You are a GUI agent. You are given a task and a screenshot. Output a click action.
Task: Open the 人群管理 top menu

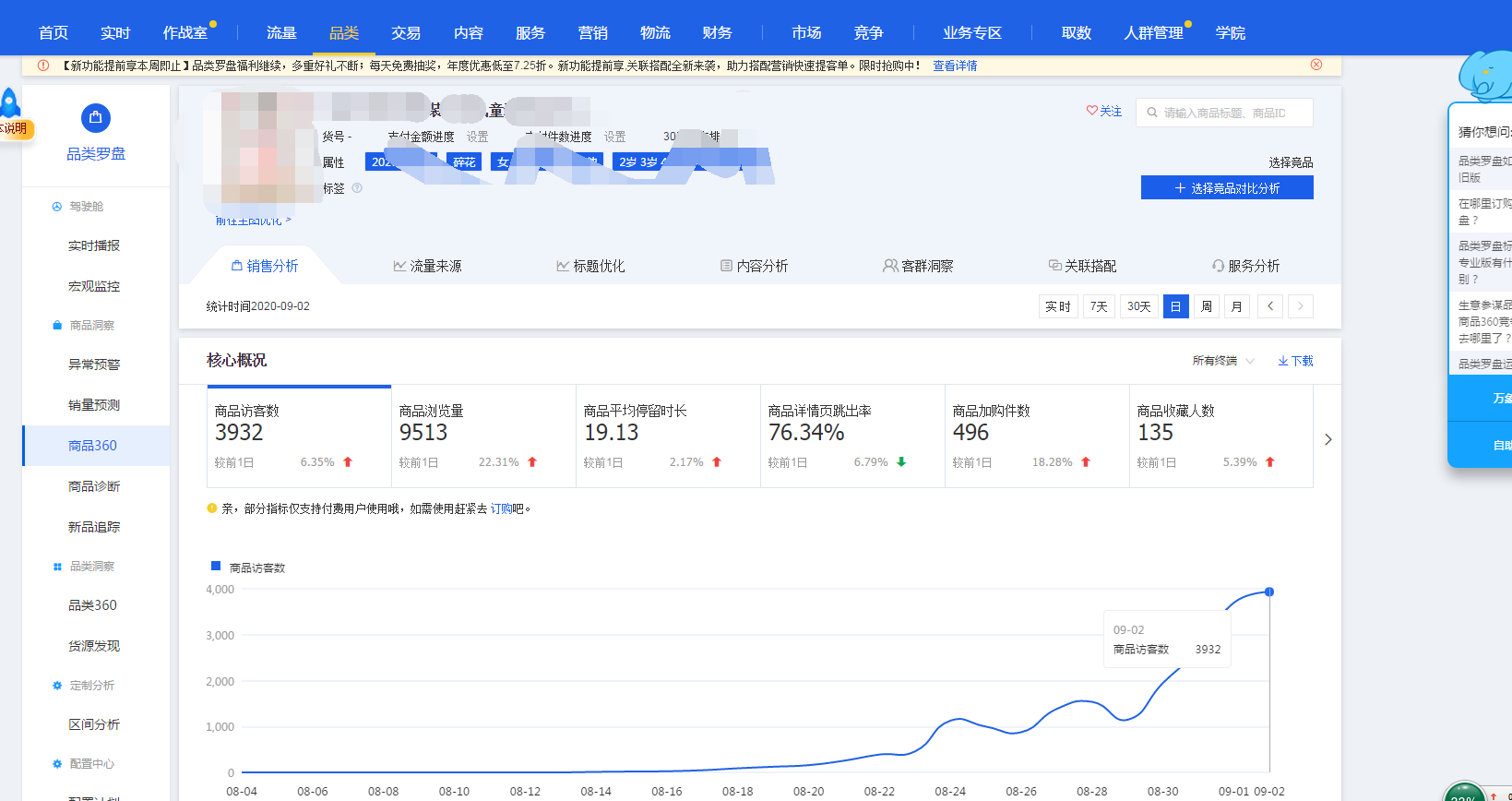[1153, 33]
